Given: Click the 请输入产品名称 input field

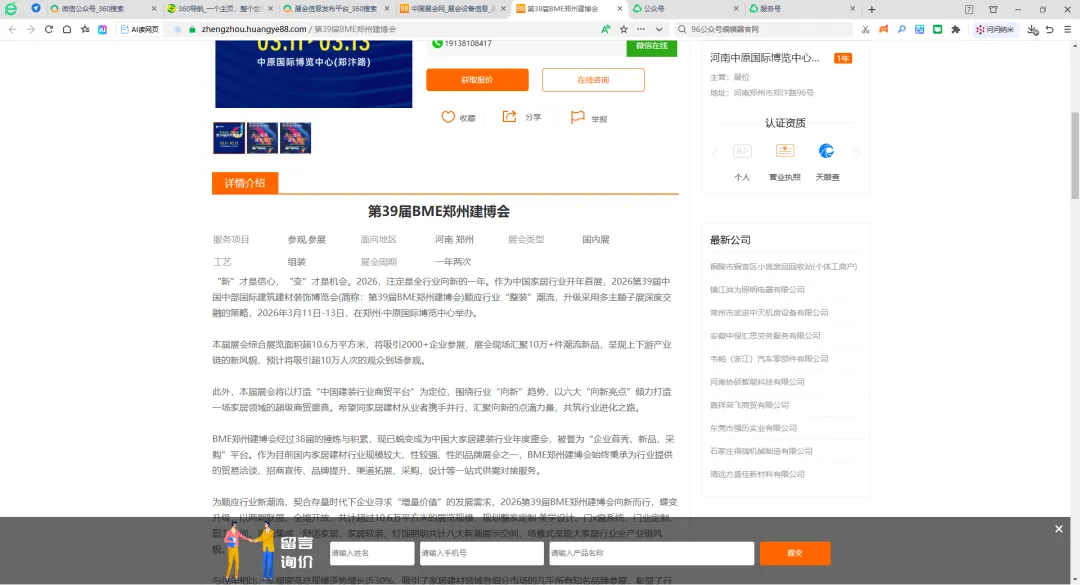Looking at the screenshot, I should coord(652,553).
